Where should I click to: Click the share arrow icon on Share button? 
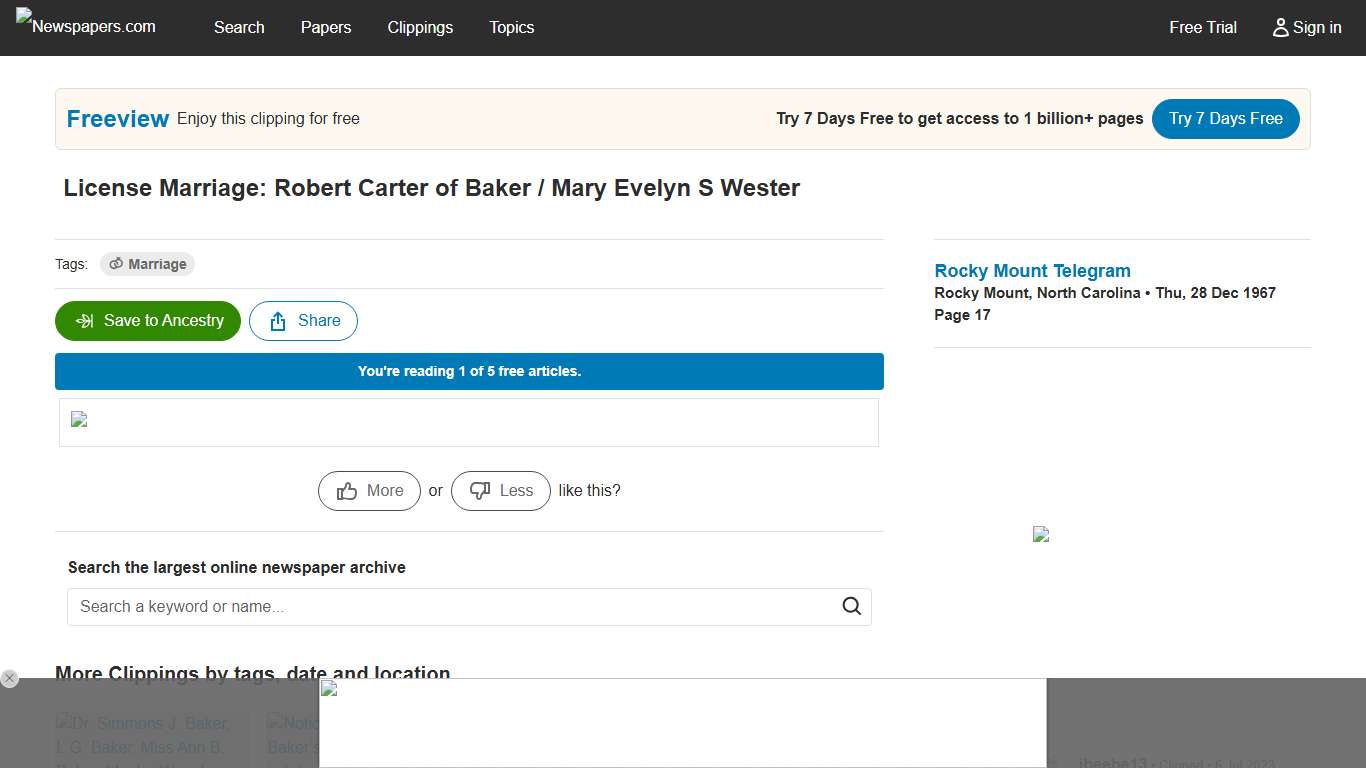tap(276, 320)
